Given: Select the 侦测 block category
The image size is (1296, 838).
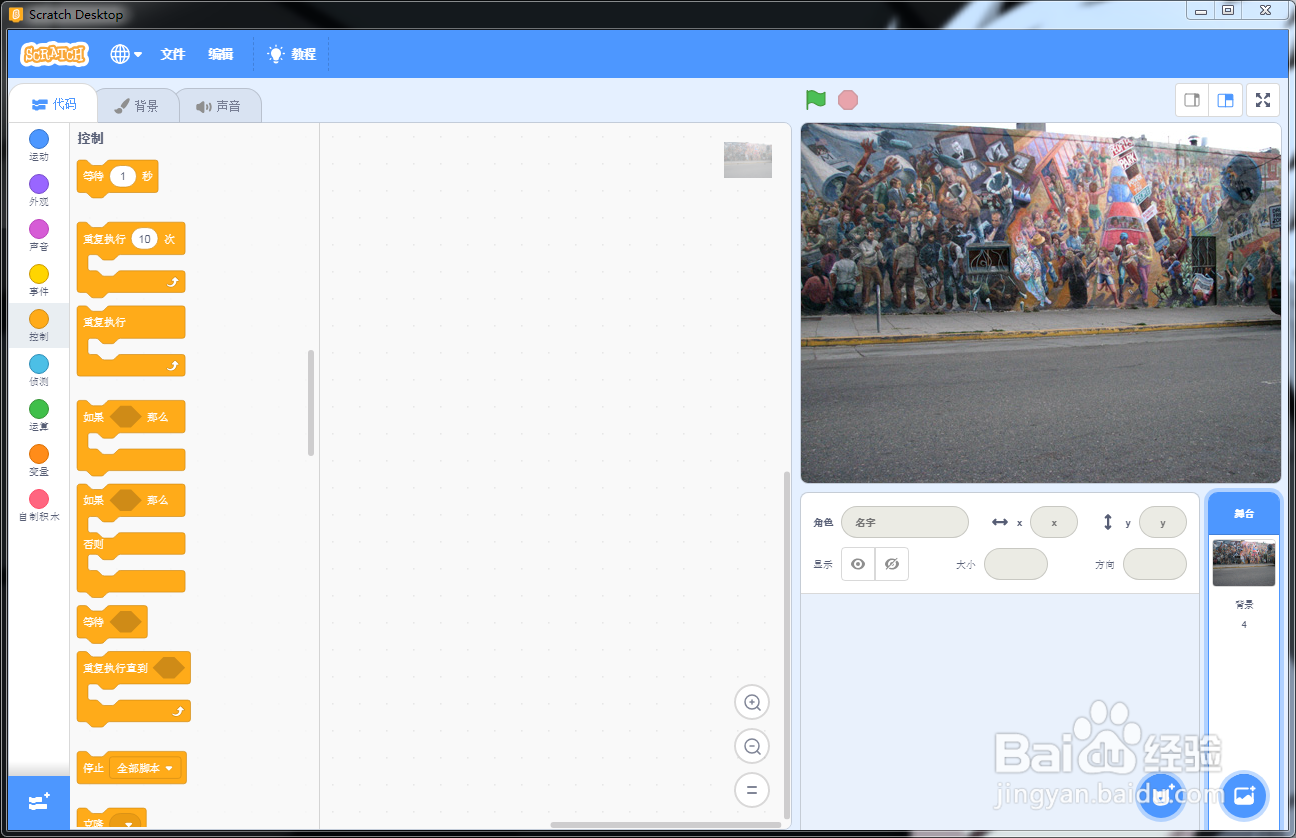Looking at the screenshot, I should pyautogui.click(x=38, y=370).
